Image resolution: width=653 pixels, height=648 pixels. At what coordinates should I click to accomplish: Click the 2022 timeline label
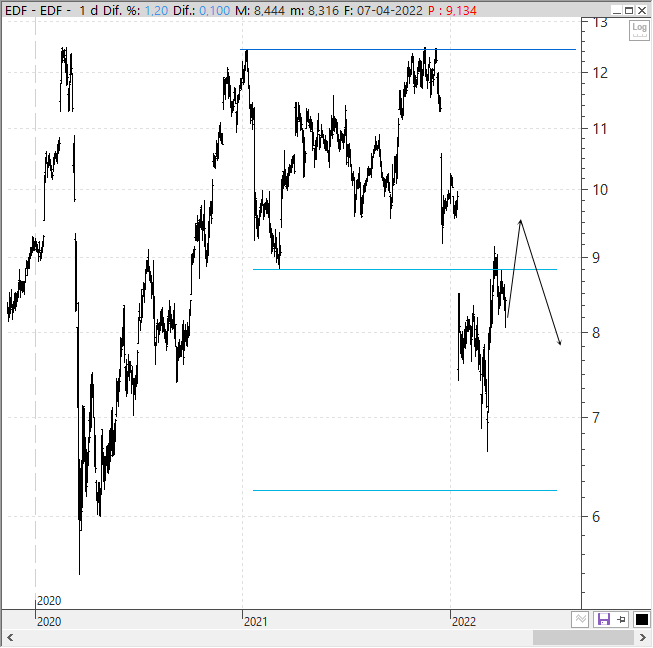[464, 622]
